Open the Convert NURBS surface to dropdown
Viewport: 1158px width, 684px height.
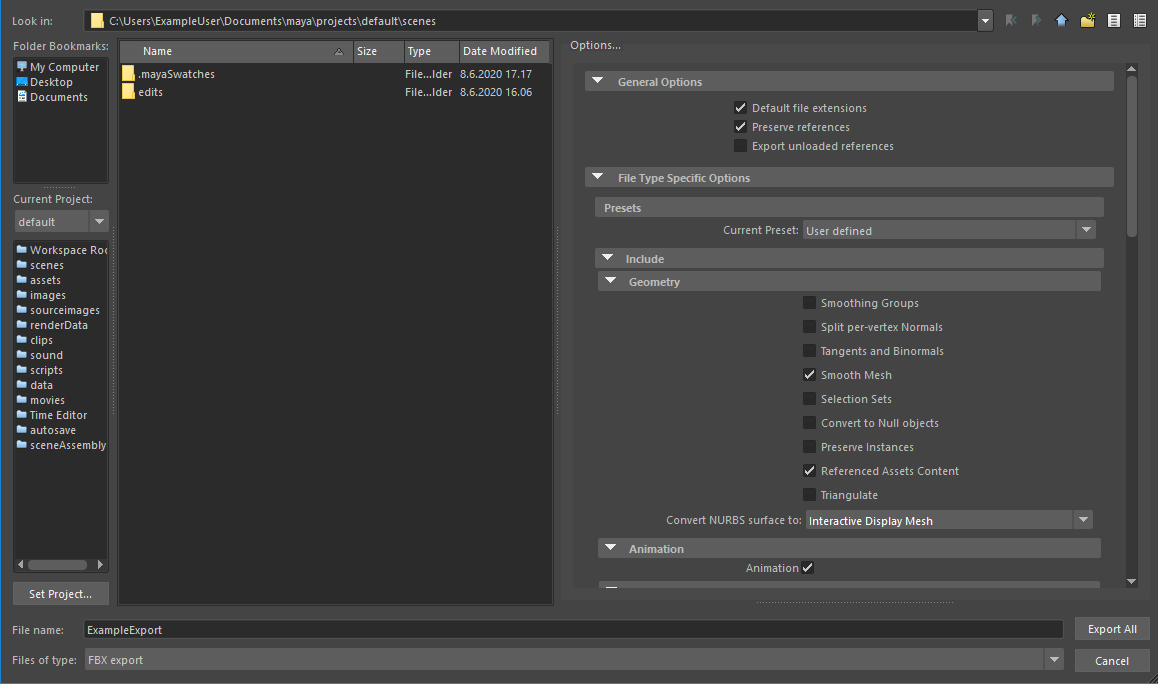tap(1084, 520)
